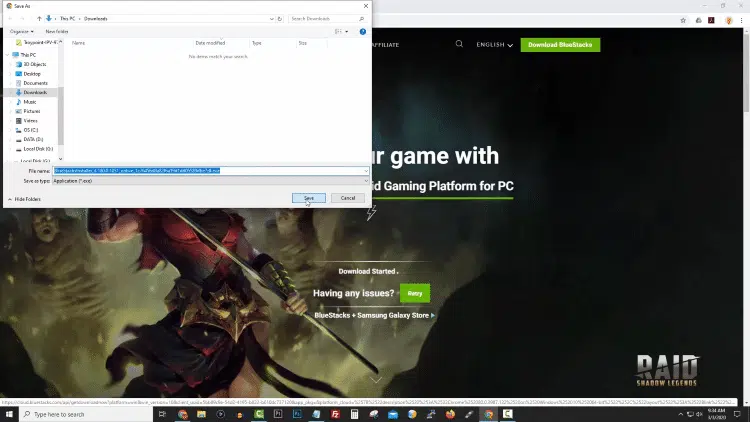Select Videos folder in tree

30,121
